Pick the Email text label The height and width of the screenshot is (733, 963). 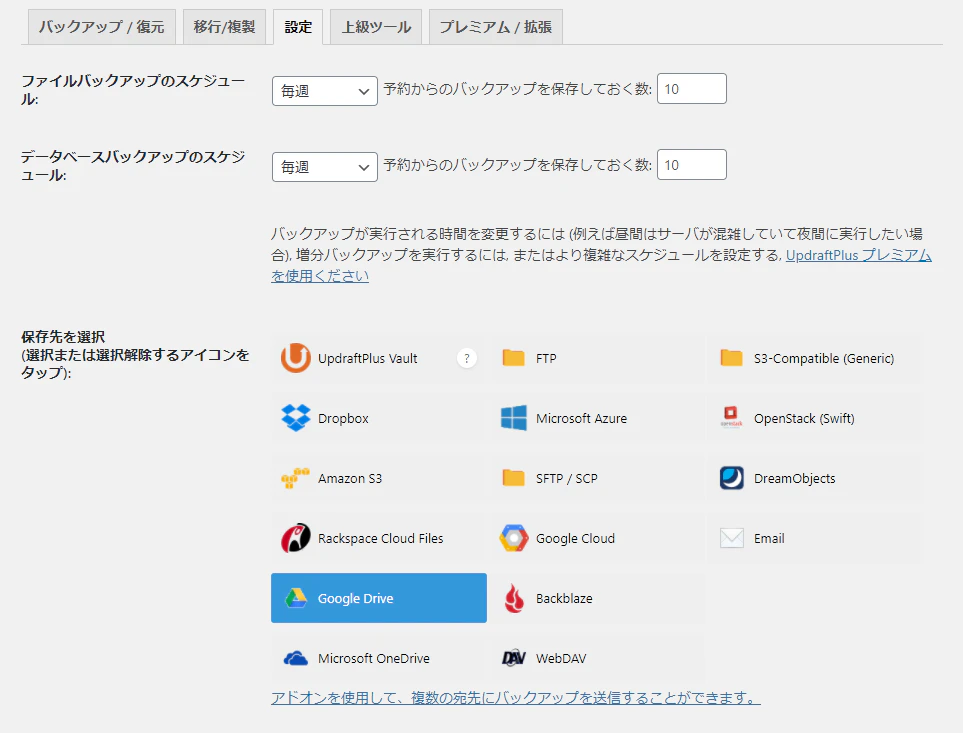tap(769, 538)
